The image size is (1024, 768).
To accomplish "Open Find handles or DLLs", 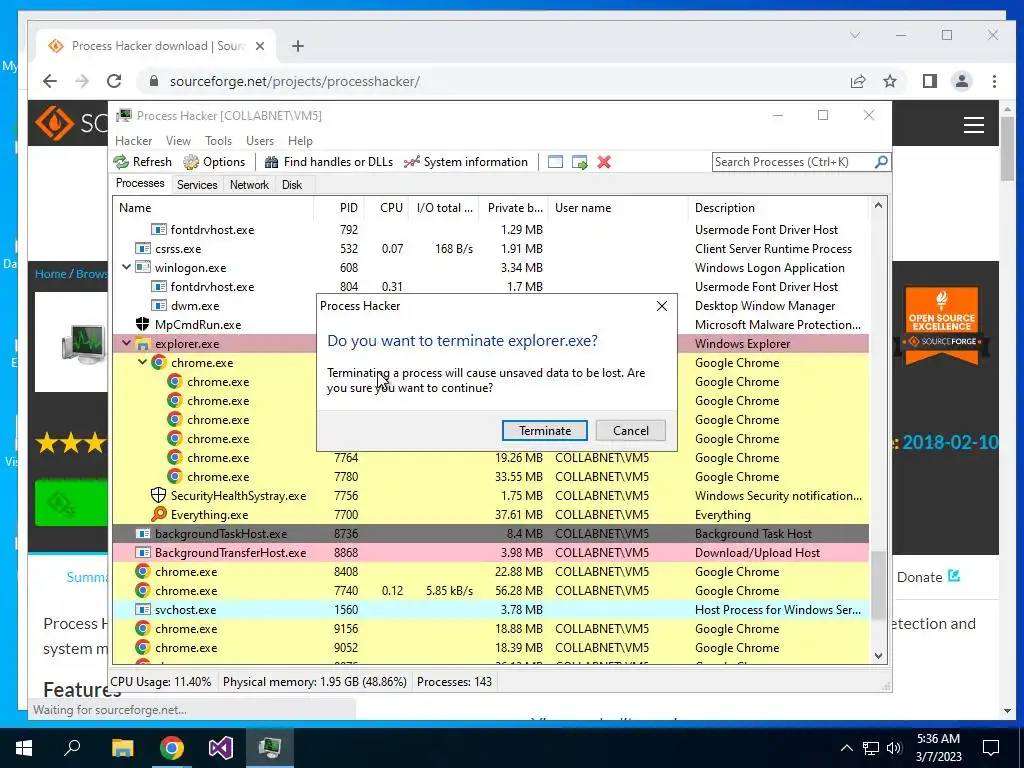I will point(329,162).
